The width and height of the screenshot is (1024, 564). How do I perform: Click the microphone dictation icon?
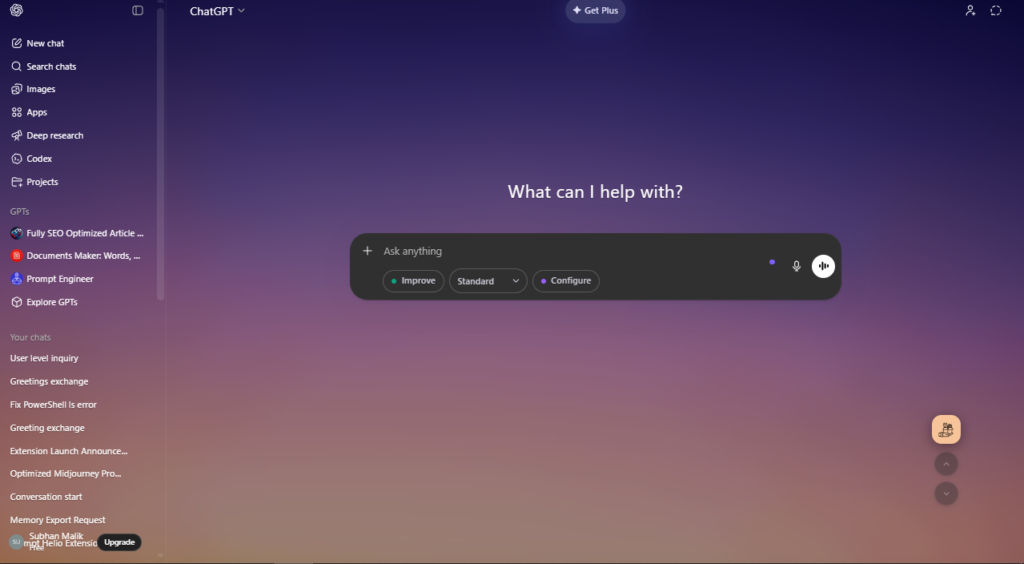click(796, 266)
